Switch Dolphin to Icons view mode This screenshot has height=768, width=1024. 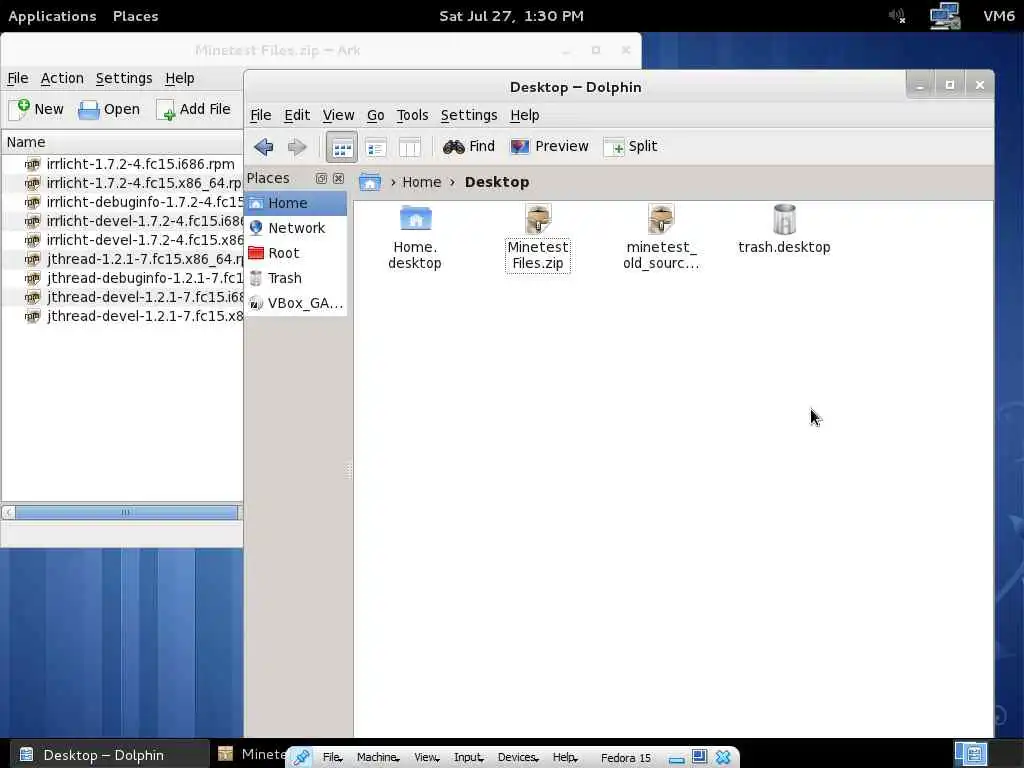(x=342, y=147)
